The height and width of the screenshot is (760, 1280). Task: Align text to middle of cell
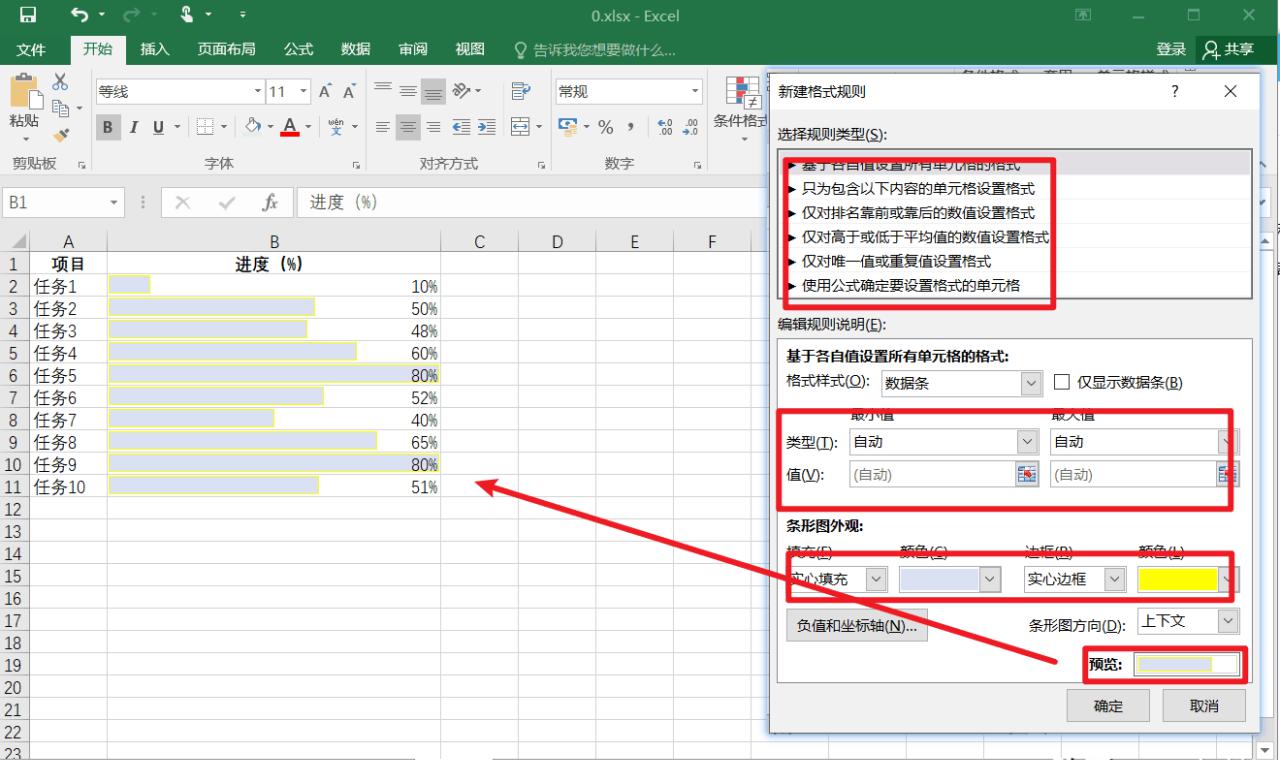(x=408, y=91)
